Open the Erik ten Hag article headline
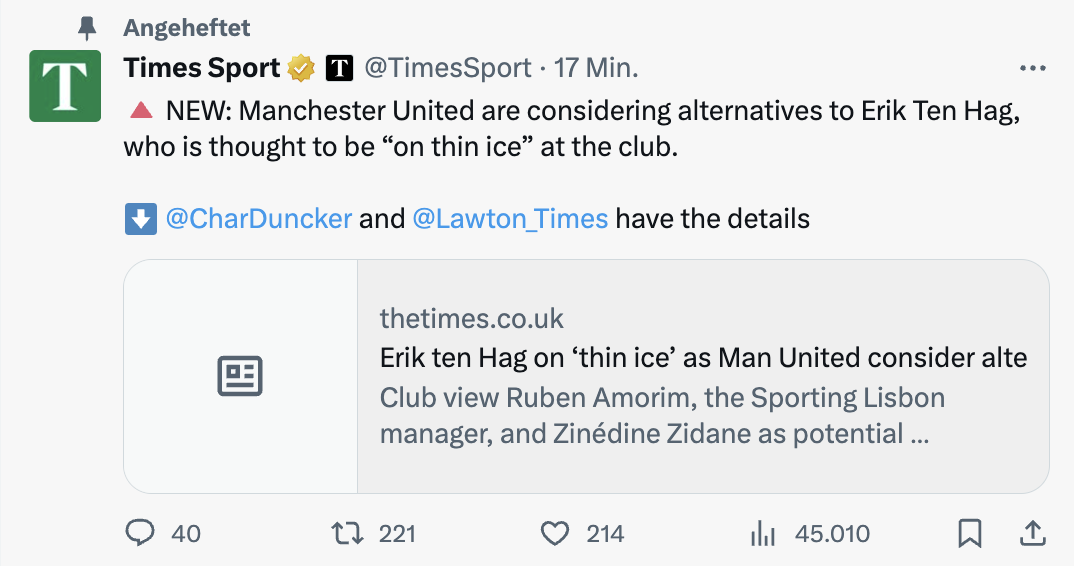Viewport: 1074px width, 566px height. [x=703, y=357]
